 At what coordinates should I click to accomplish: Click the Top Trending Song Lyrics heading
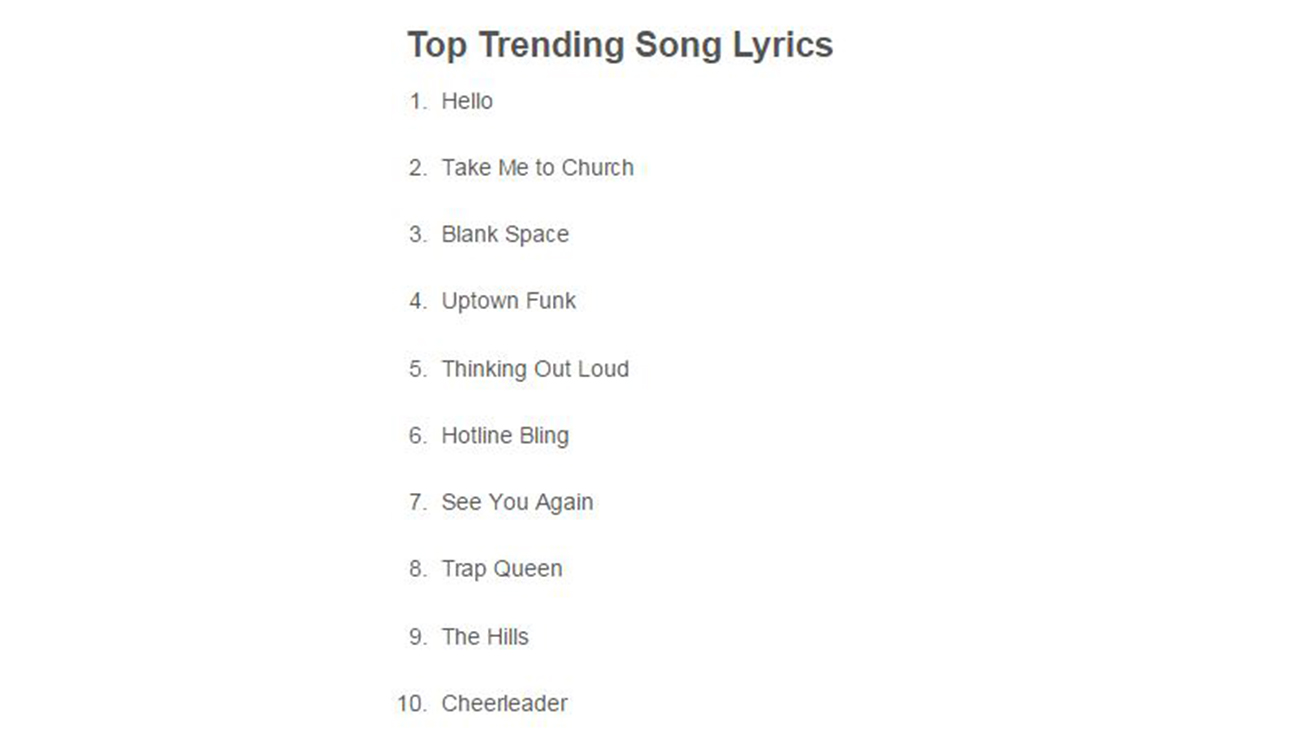tap(620, 46)
